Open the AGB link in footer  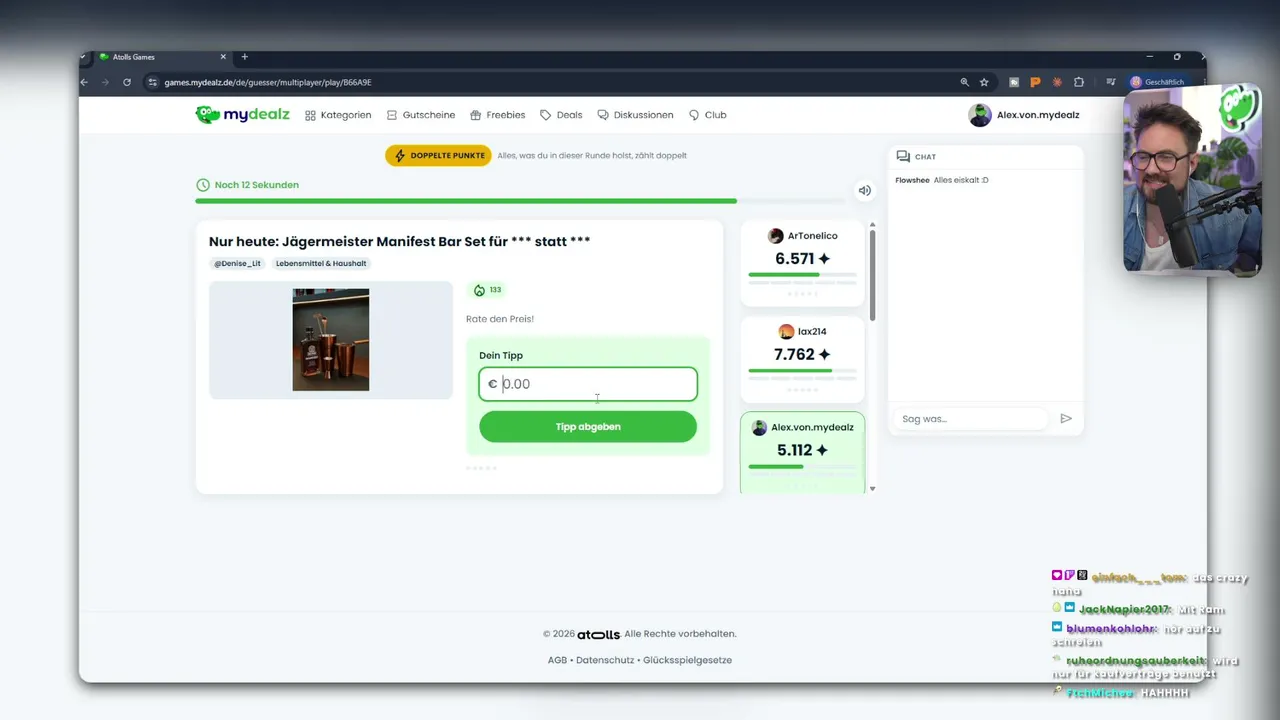click(557, 660)
